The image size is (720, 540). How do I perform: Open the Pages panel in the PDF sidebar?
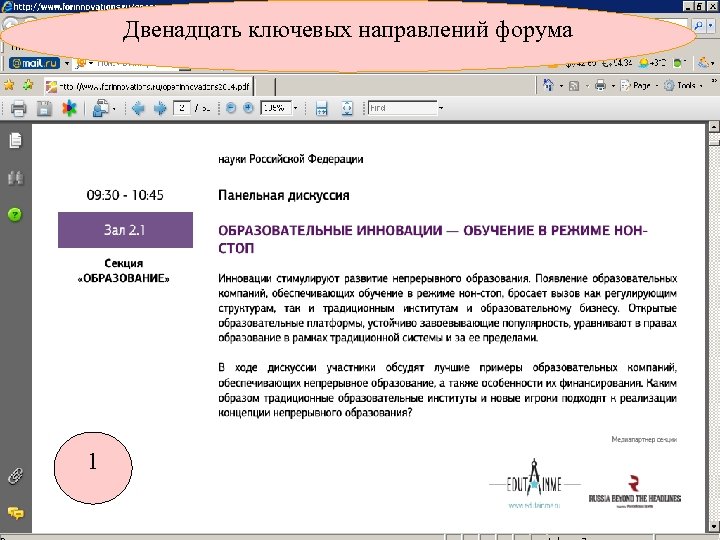(x=15, y=141)
